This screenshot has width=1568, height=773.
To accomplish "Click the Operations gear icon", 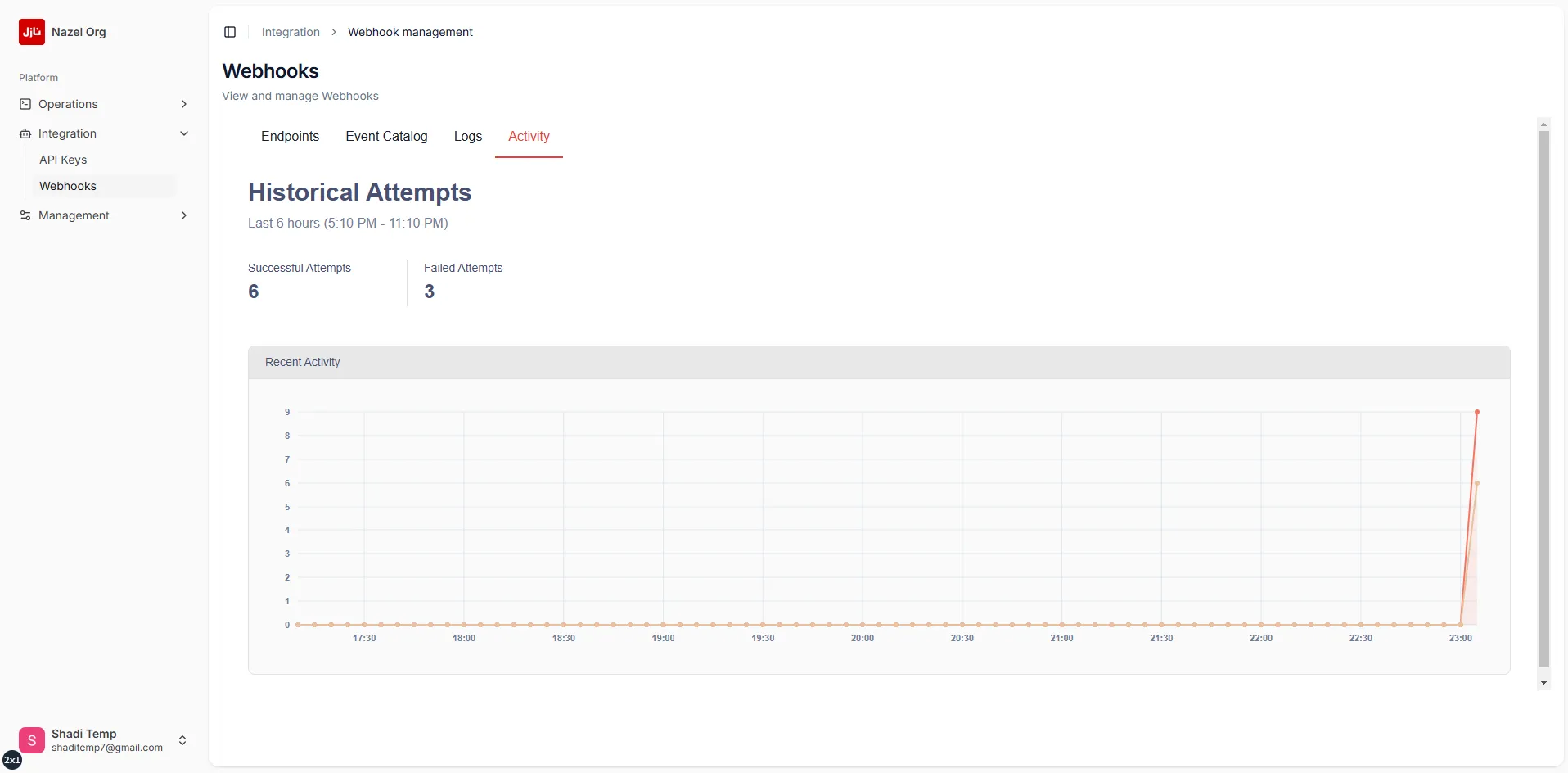I will (25, 103).
